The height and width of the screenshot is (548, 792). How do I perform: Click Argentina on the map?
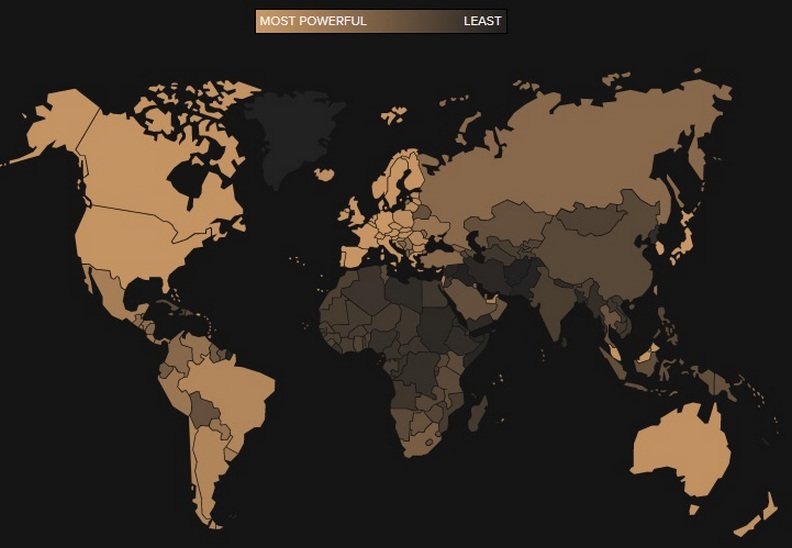[205, 470]
